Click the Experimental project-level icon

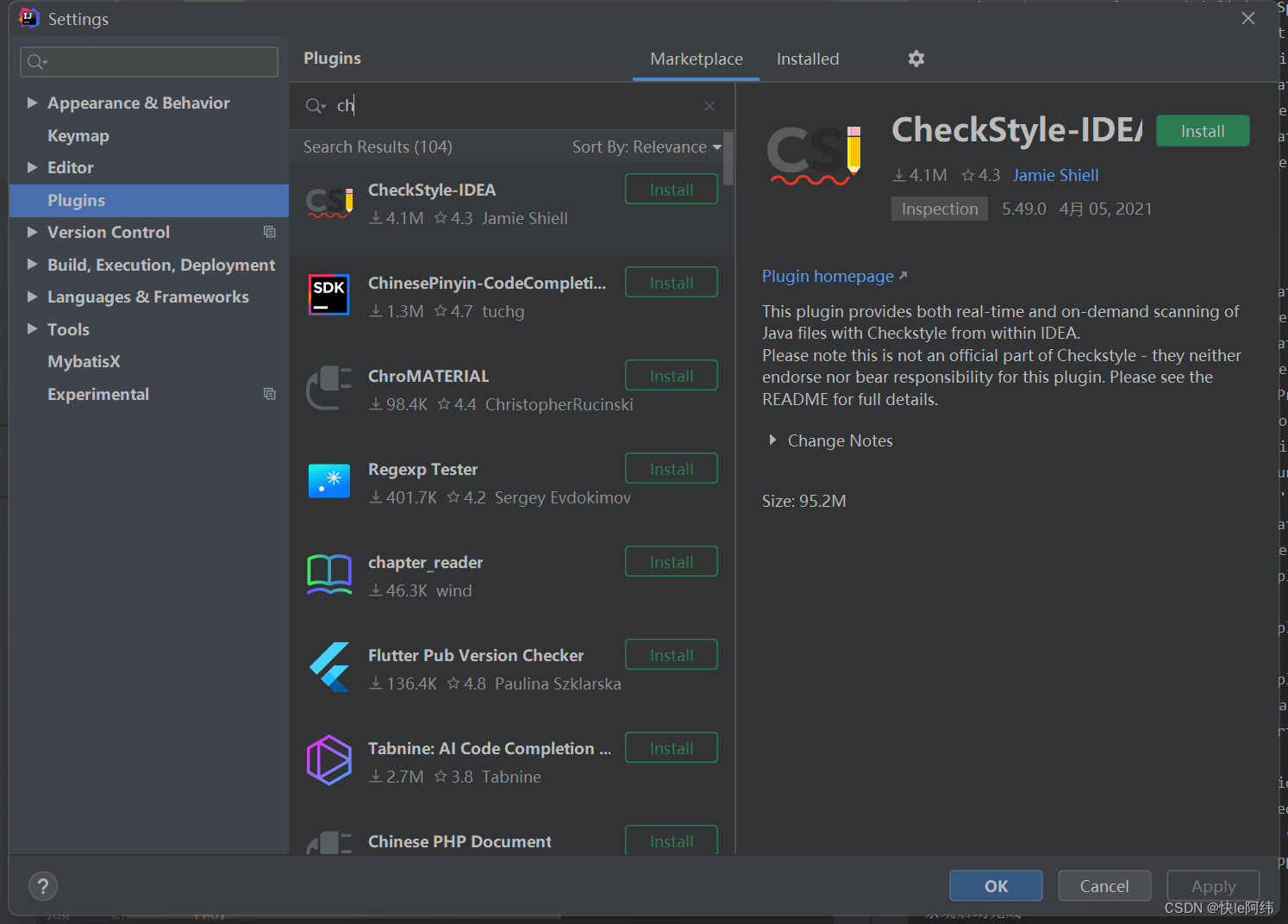[x=269, y=394]
